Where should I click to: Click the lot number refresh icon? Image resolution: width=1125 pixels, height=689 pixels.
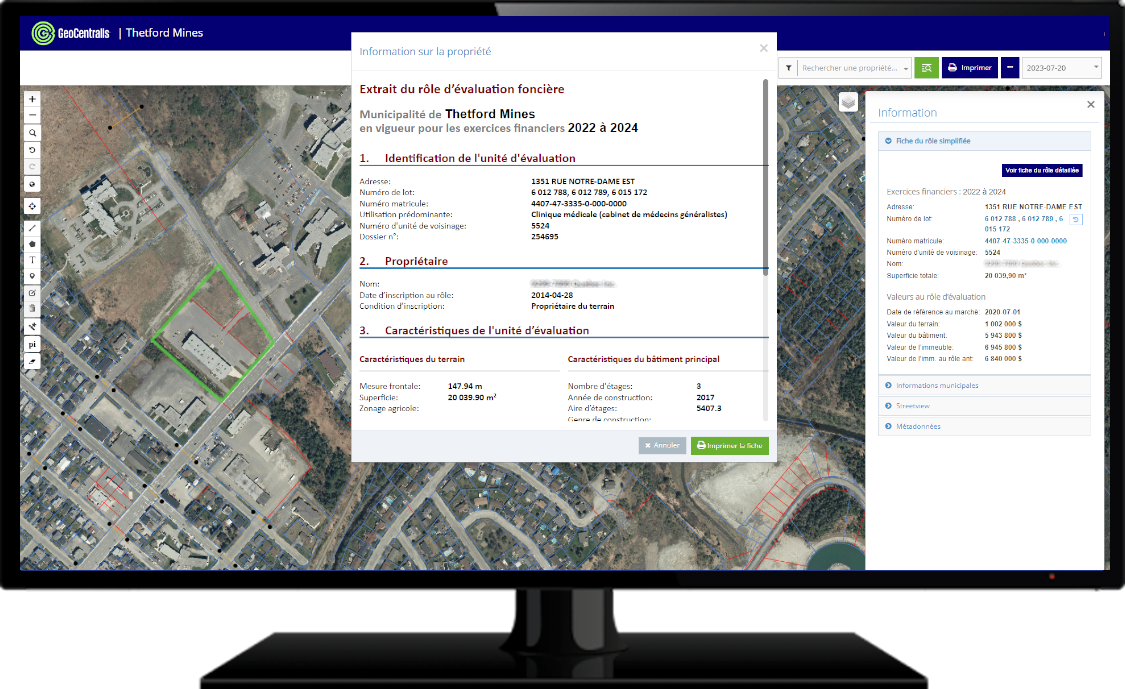click(1075, 220)
